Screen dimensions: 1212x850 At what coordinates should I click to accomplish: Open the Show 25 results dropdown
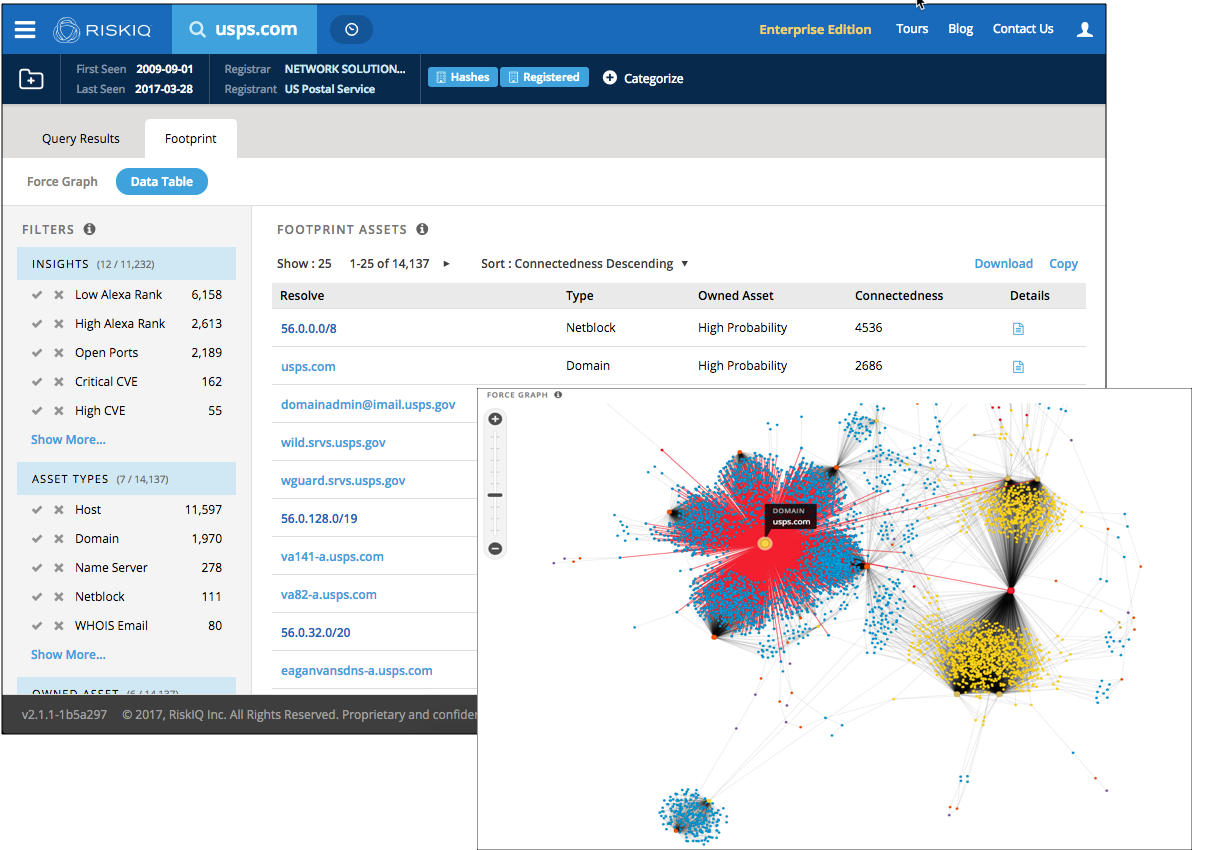[304, 264]
